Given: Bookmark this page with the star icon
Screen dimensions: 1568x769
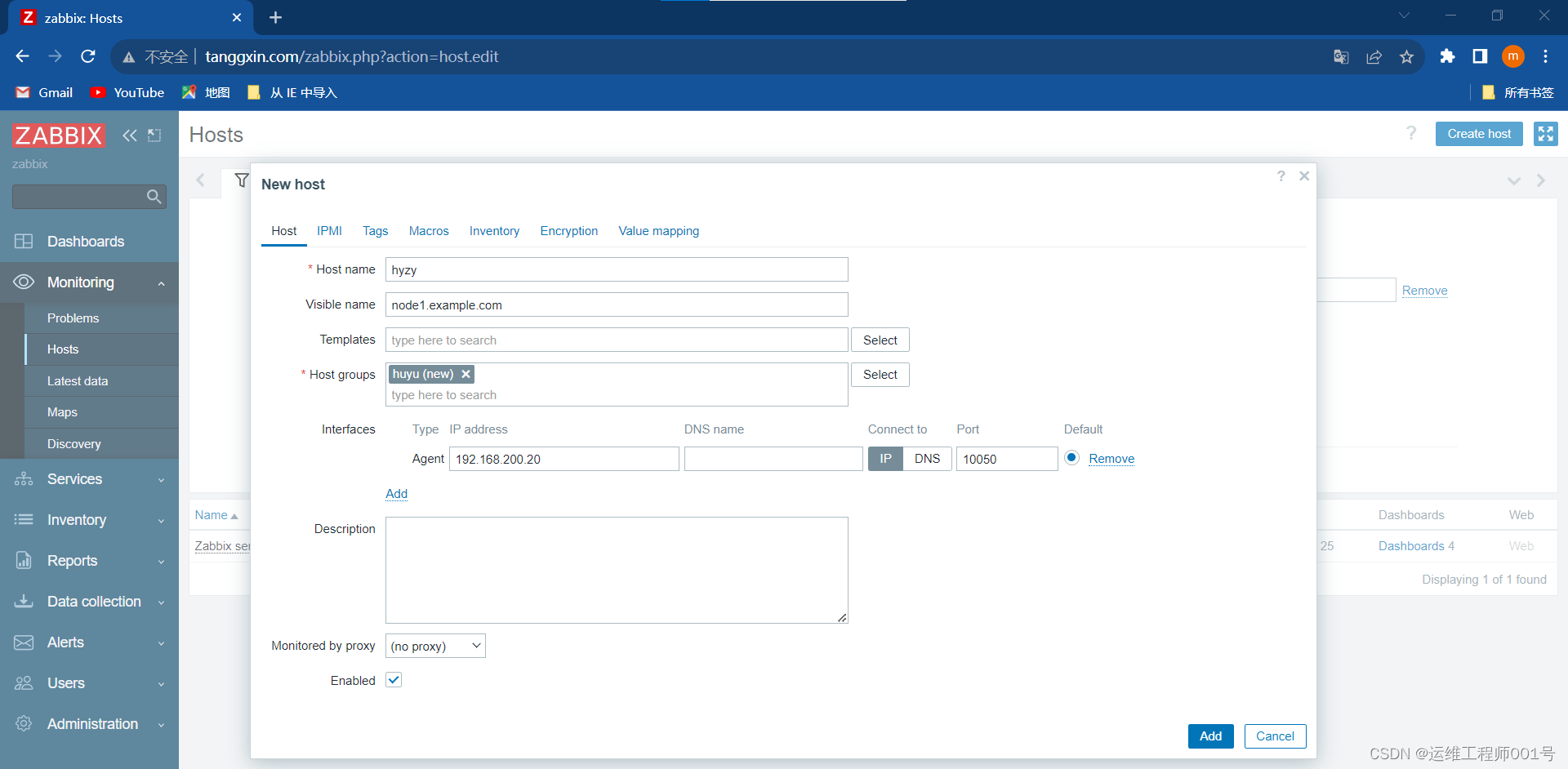Looking at the screenshot, I should 1406,56.
